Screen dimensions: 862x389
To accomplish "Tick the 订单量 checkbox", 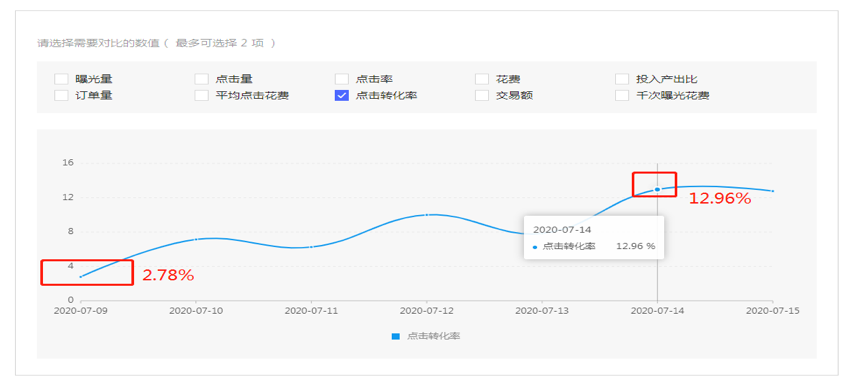I will click(61, 96).
